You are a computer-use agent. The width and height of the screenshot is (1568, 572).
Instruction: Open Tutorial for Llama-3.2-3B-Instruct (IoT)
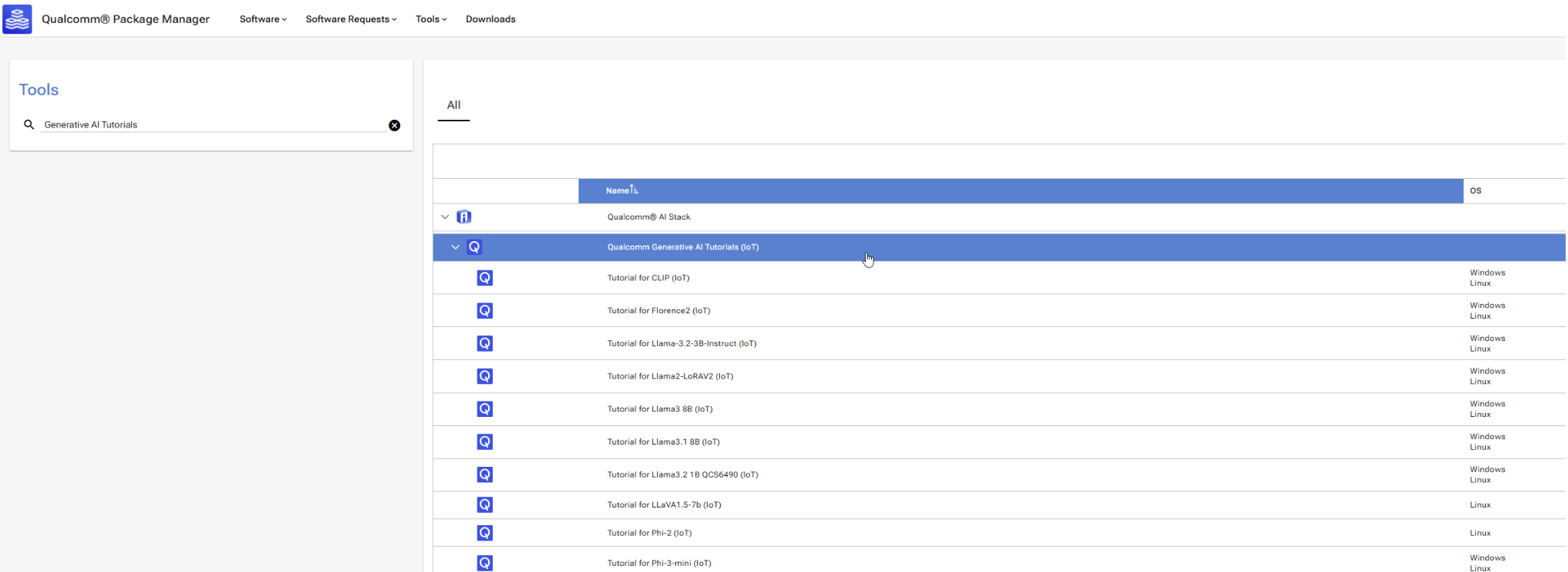click(x=682, y=344)
